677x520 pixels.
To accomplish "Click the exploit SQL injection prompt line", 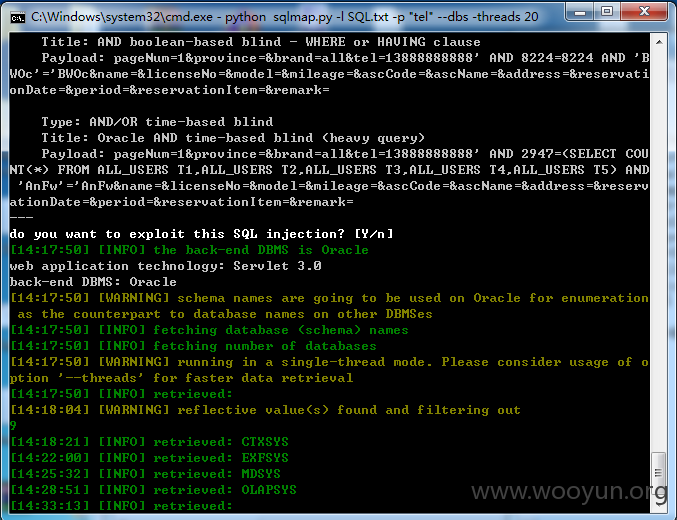I will (202, 234).
